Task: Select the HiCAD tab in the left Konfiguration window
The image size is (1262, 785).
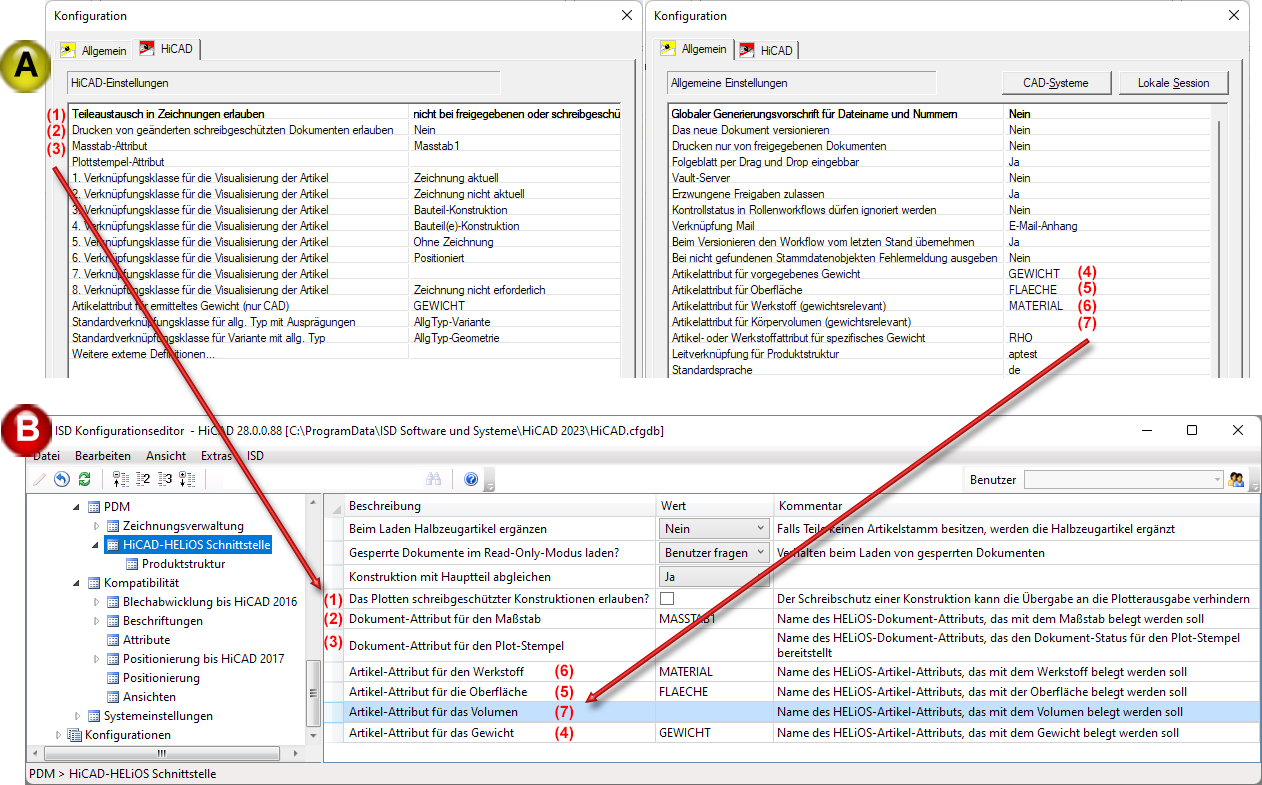Action: pyautogui.click(x=168, y=49)
